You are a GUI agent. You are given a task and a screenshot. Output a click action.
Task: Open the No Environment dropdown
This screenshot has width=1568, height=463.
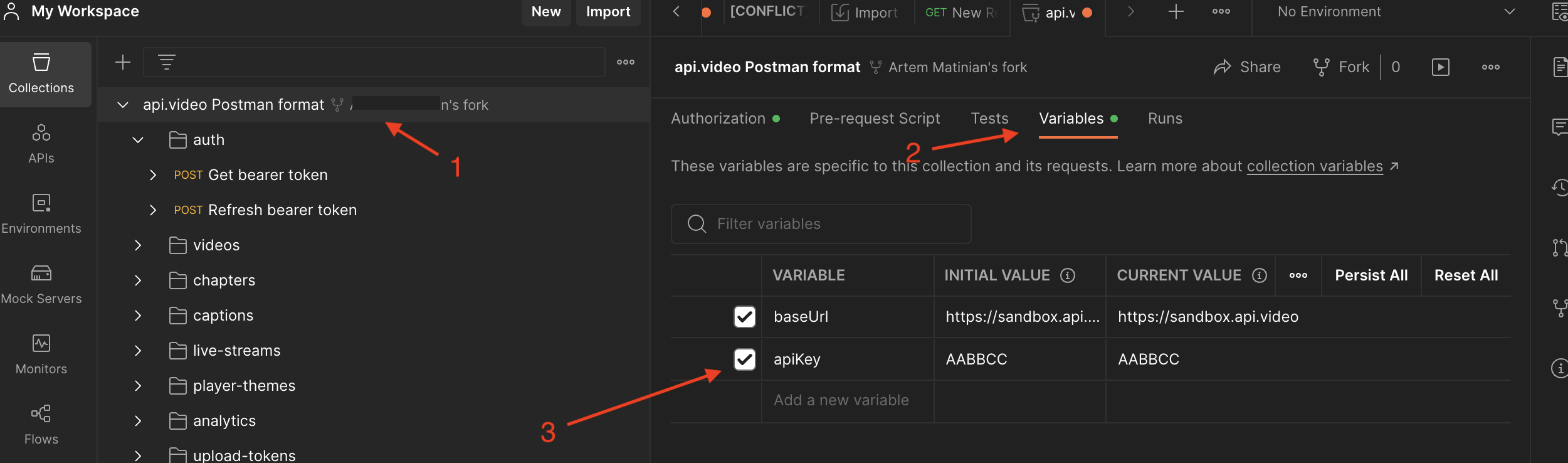pos(1396,12)
